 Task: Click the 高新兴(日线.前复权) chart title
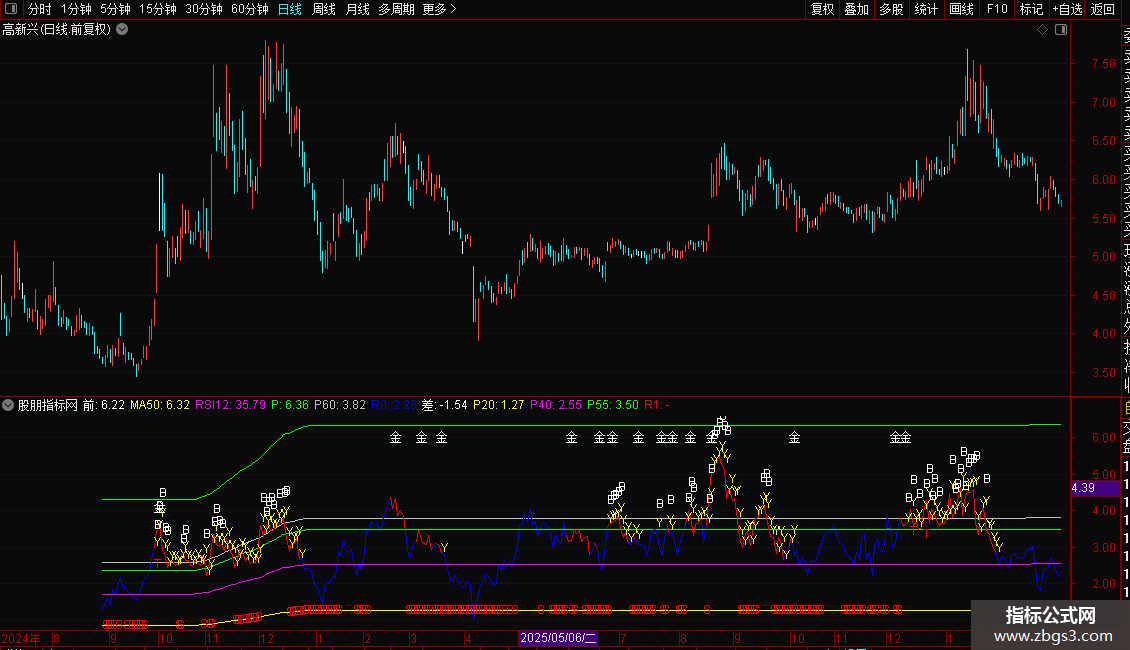point(56,30)
